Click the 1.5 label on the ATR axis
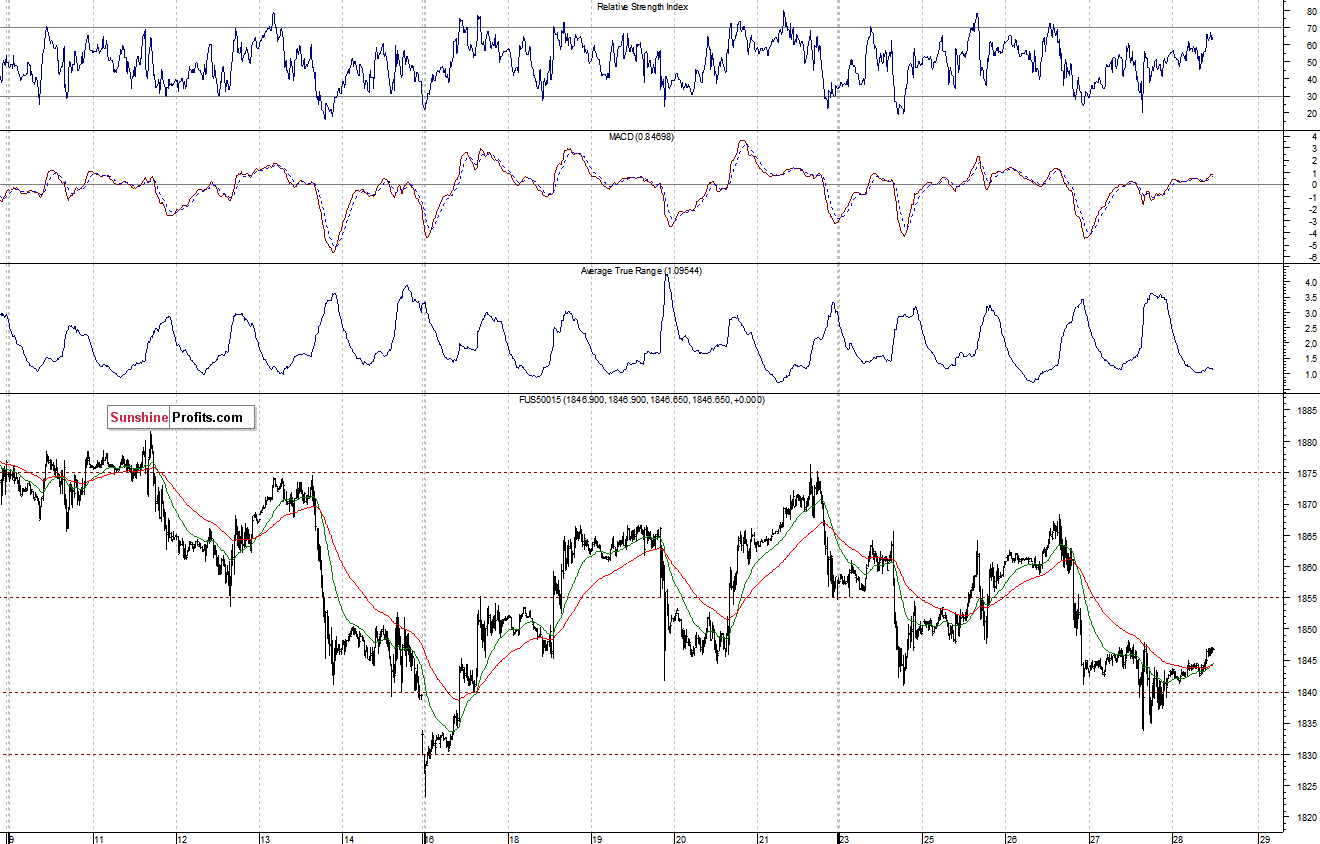Image resolution: width=1320 pixels, height=844 pixels. [1310, 360]
